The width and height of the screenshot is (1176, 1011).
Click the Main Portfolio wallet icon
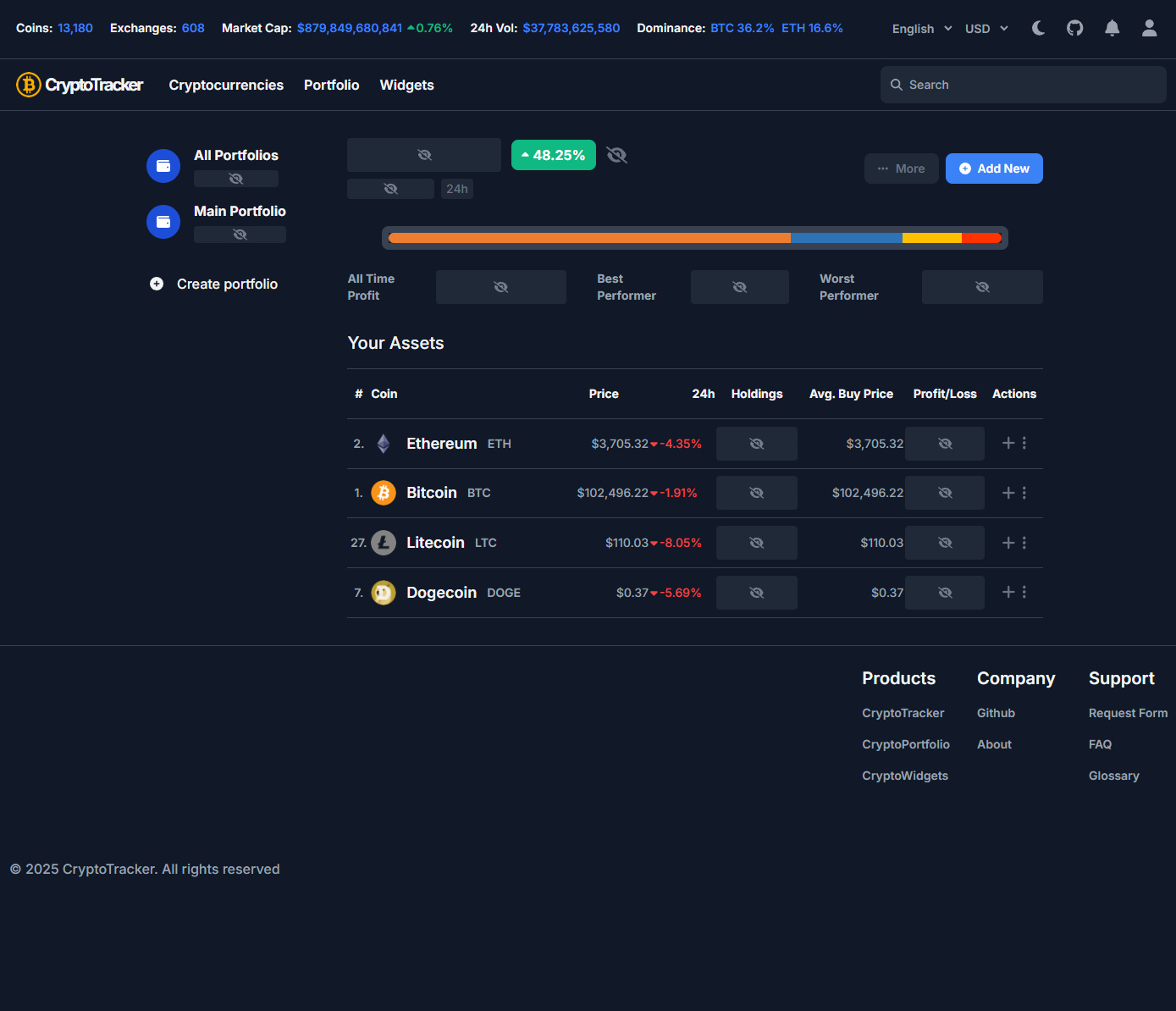[163, 222]
